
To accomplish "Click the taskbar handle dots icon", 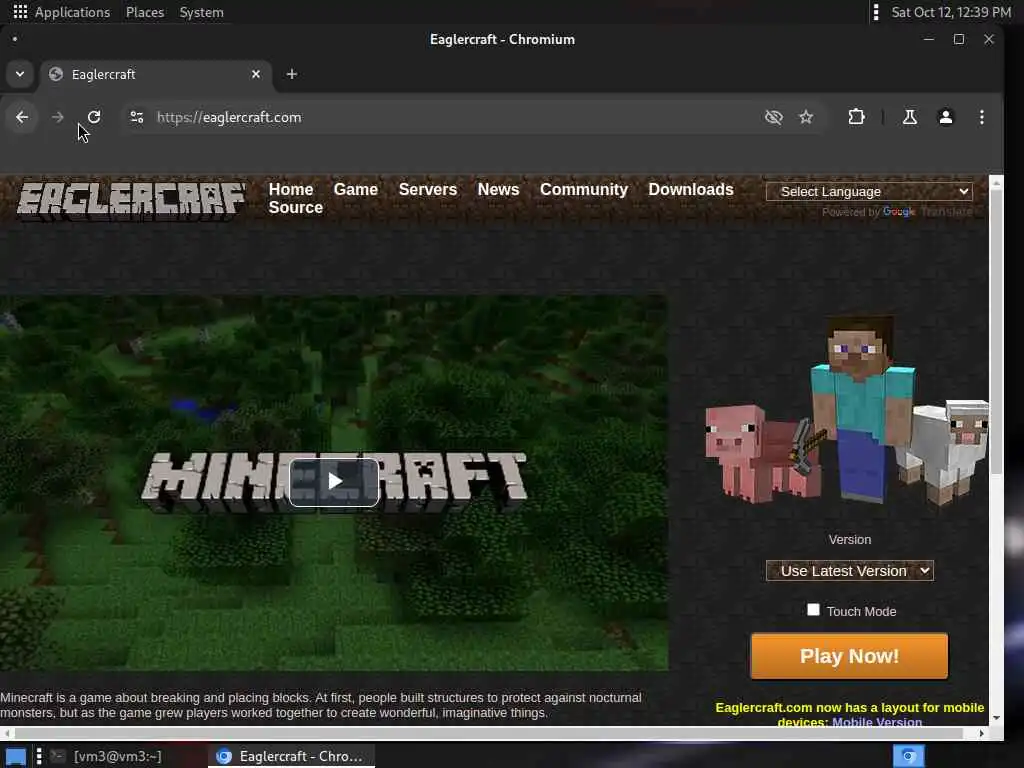I will [x=39, y=756].
